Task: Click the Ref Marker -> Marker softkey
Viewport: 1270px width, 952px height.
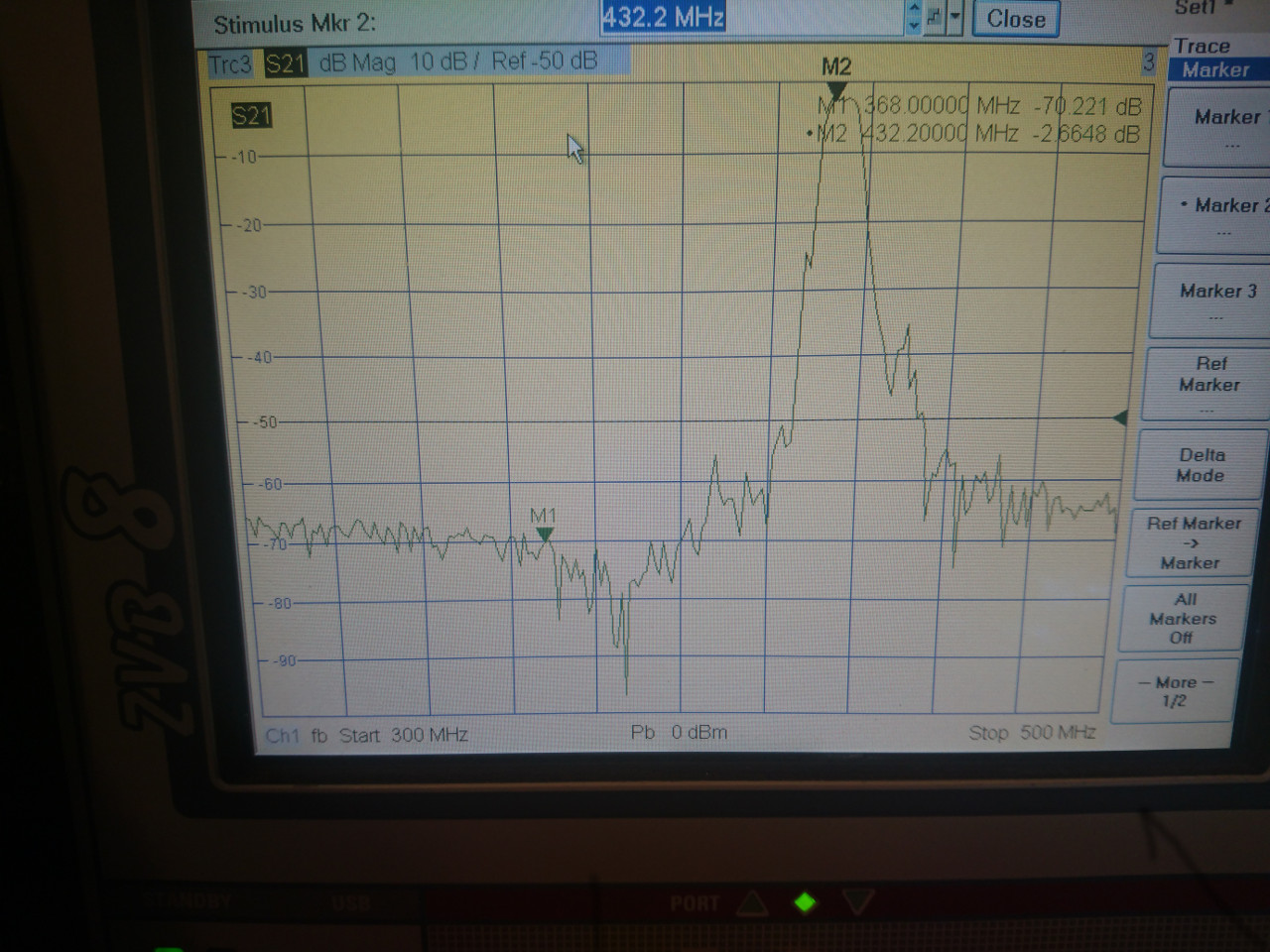Action: tap(1191, 542)
